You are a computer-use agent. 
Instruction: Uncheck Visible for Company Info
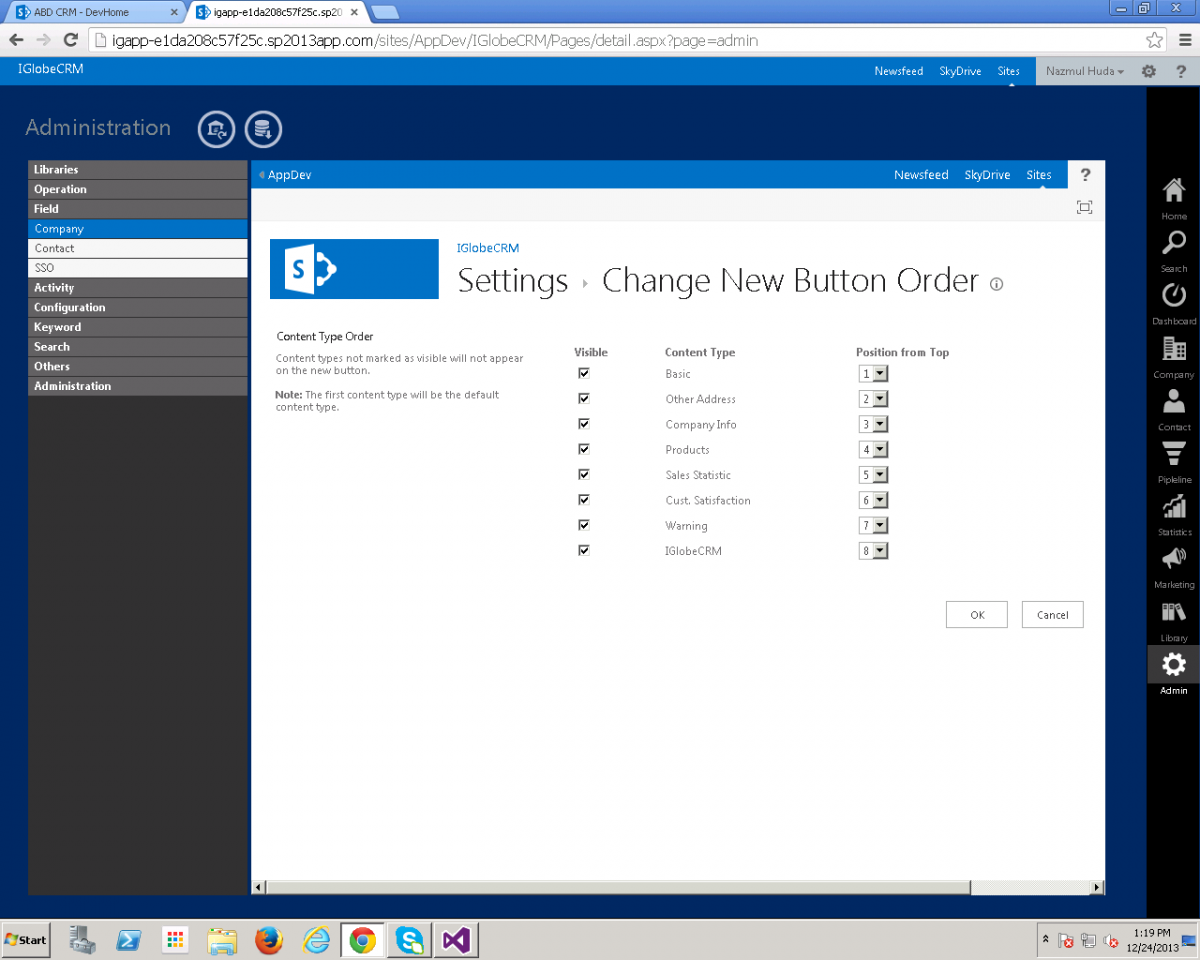coord(584,424)
